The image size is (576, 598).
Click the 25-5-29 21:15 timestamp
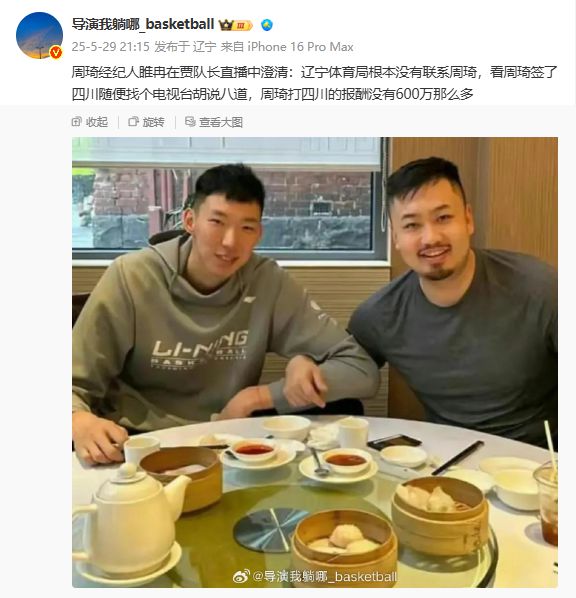coord(111,47)
